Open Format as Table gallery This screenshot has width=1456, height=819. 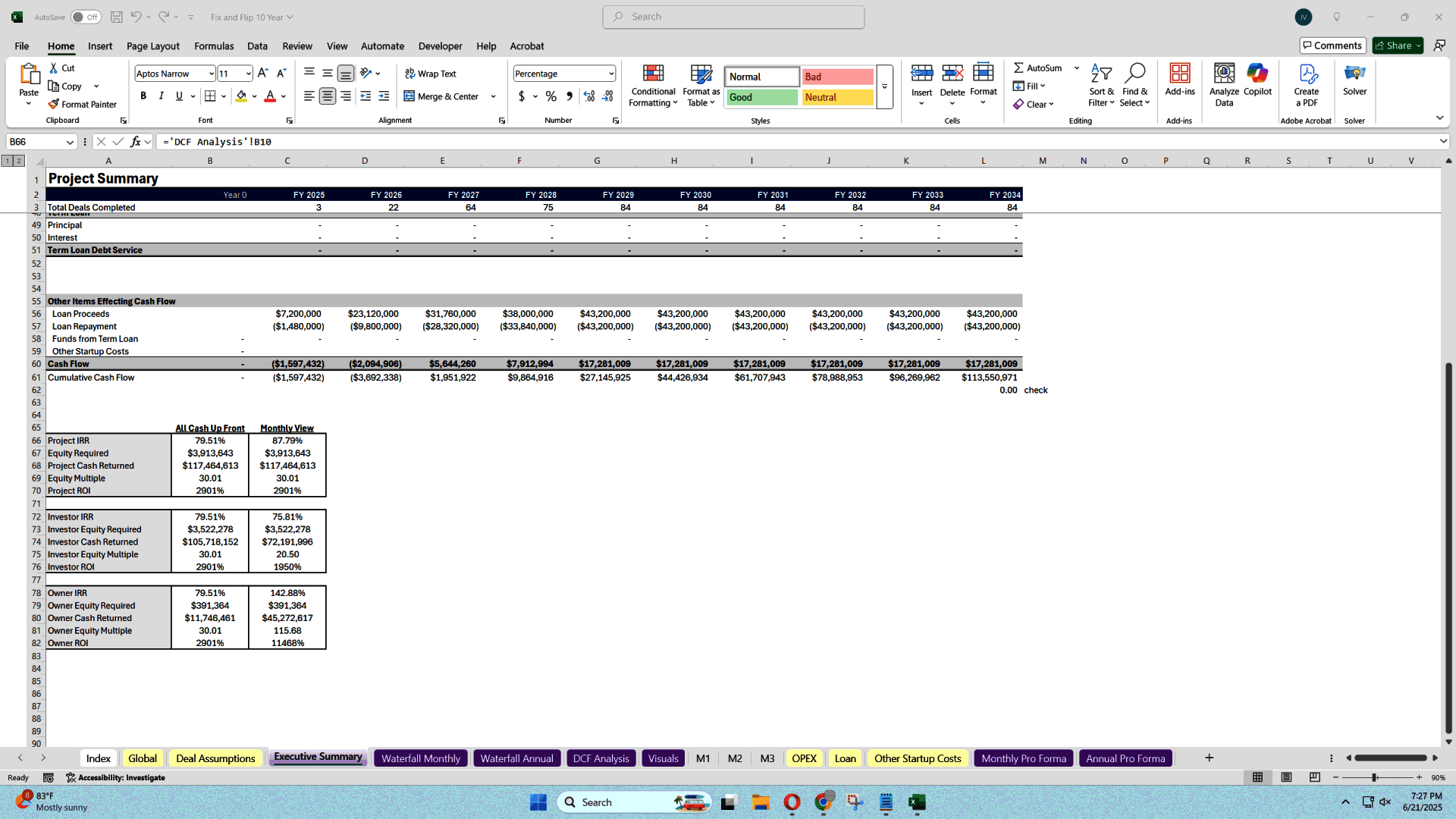(701, 86)
